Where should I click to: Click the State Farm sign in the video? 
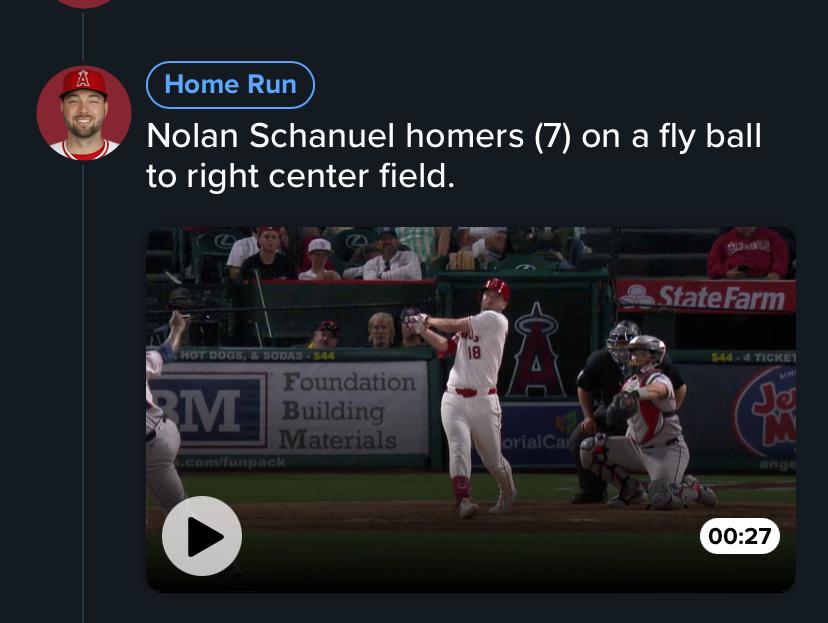click(705, 296)
